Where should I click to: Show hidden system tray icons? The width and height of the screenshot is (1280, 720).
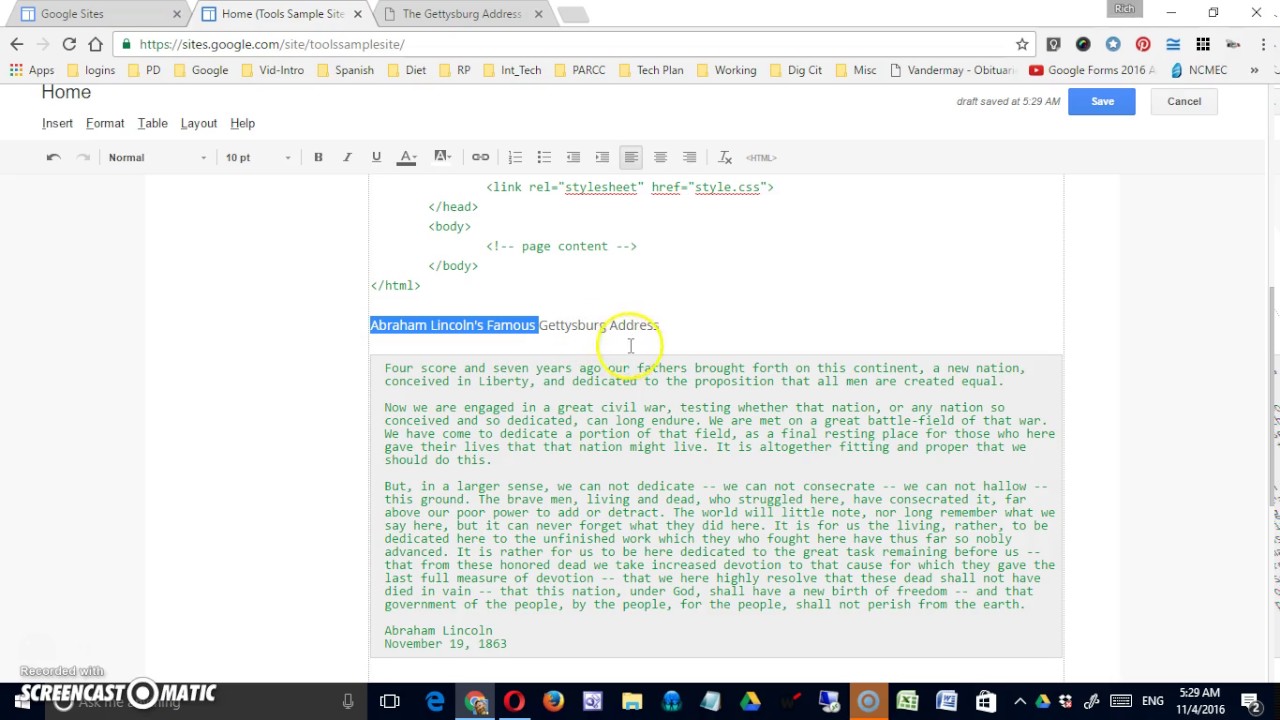tap(1019, 702)
